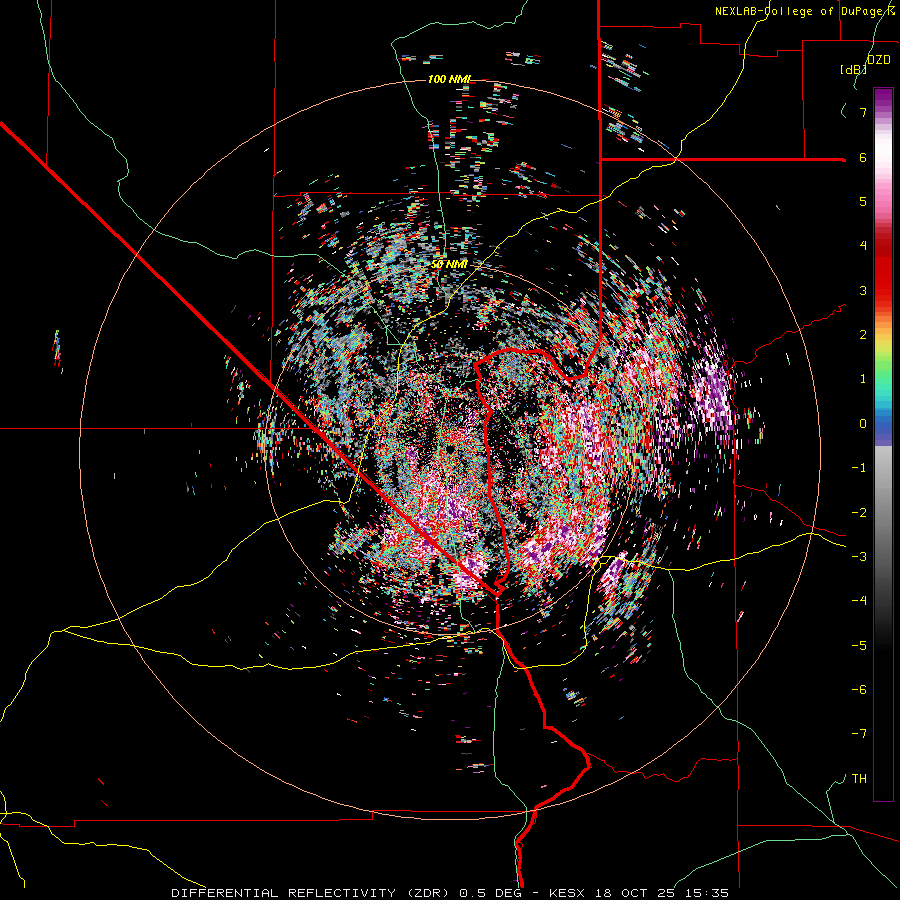The image size is (900, 900).
Task: Click the 1 value on the color scale
Action: (x=863, y=379)
